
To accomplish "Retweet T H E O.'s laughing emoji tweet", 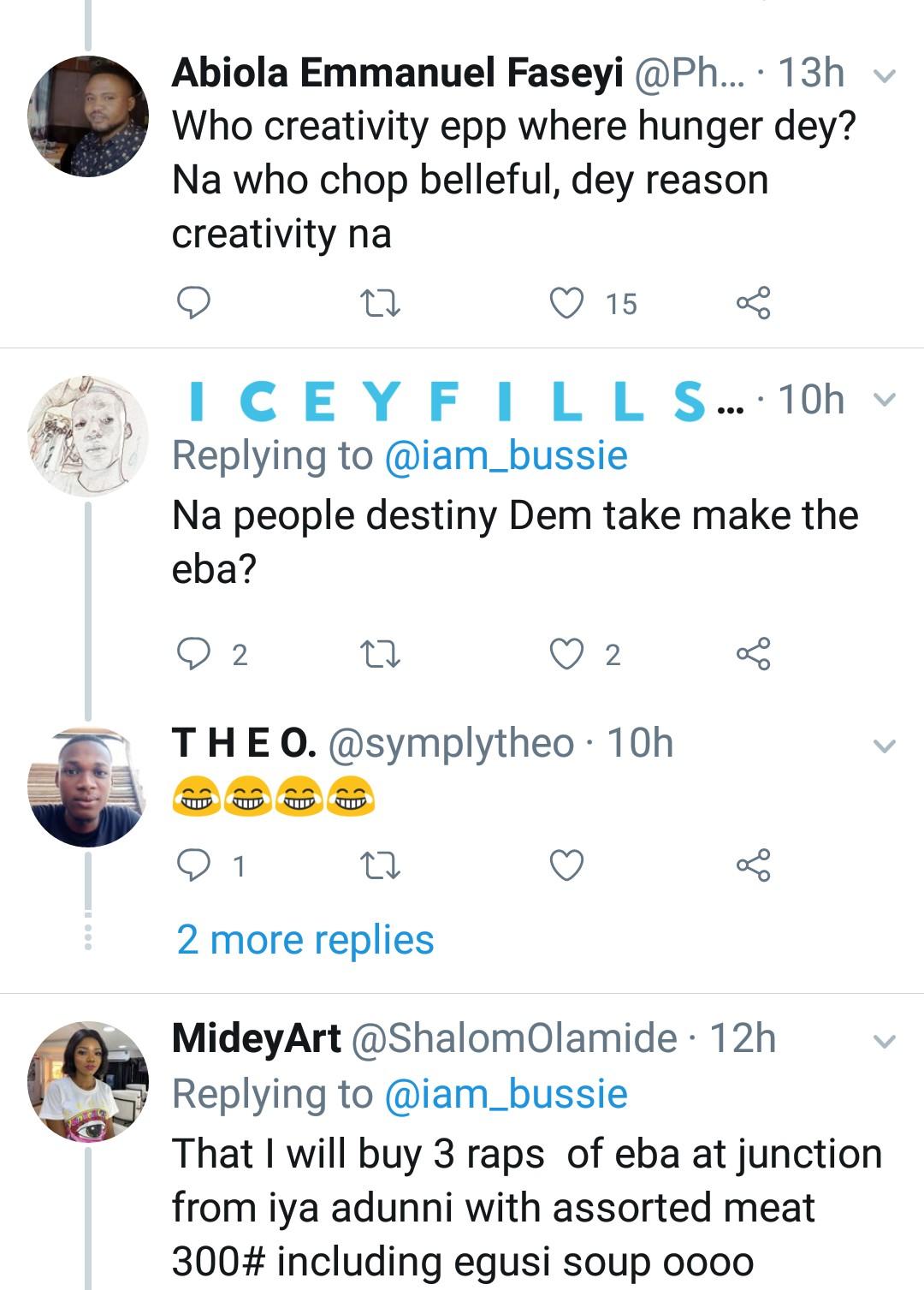I will pos(380,865).
